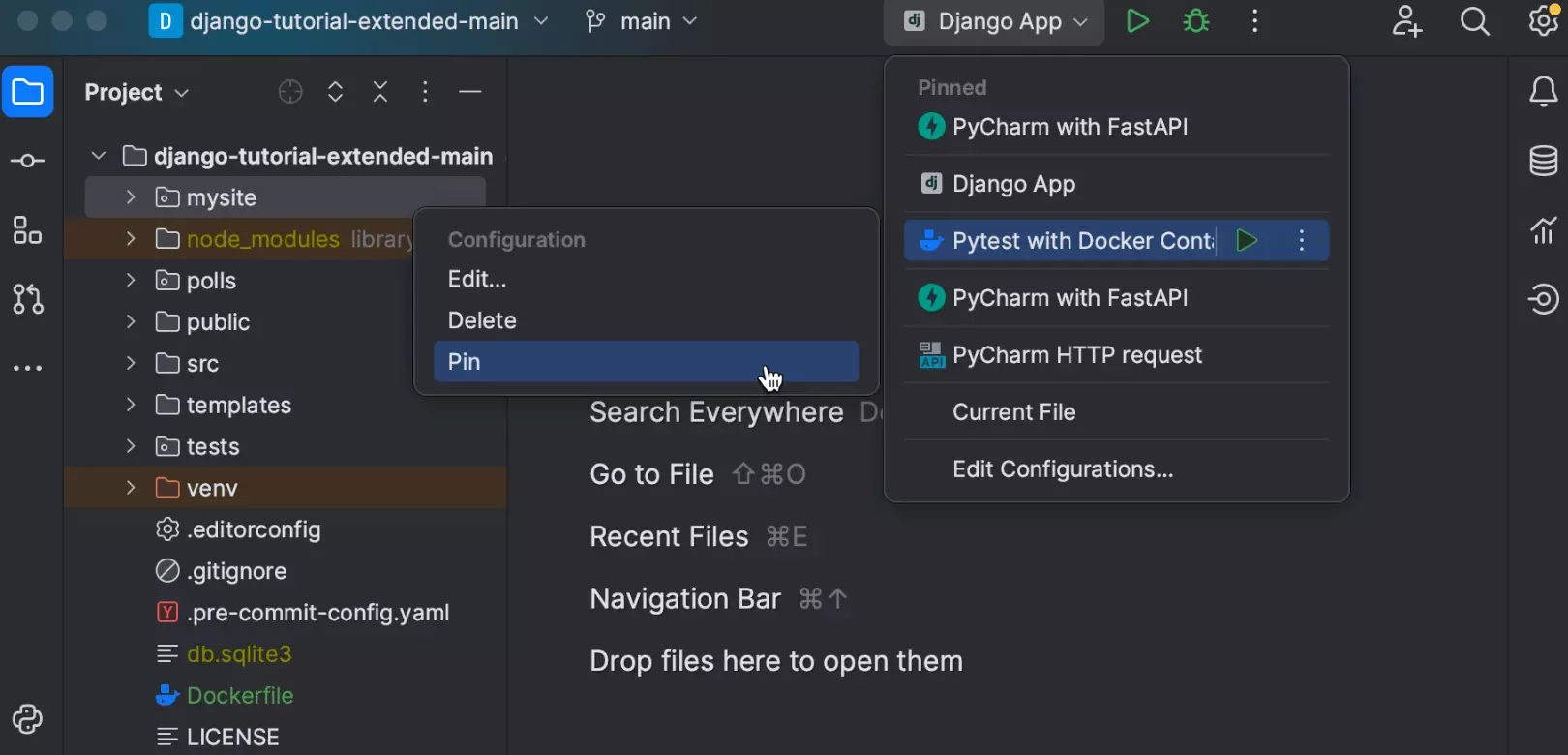Screen dimensions: 1568x755
Task: Click the Search Everywhere magnifier icon
Action: pyautogui.click(x=1474, y=21)
